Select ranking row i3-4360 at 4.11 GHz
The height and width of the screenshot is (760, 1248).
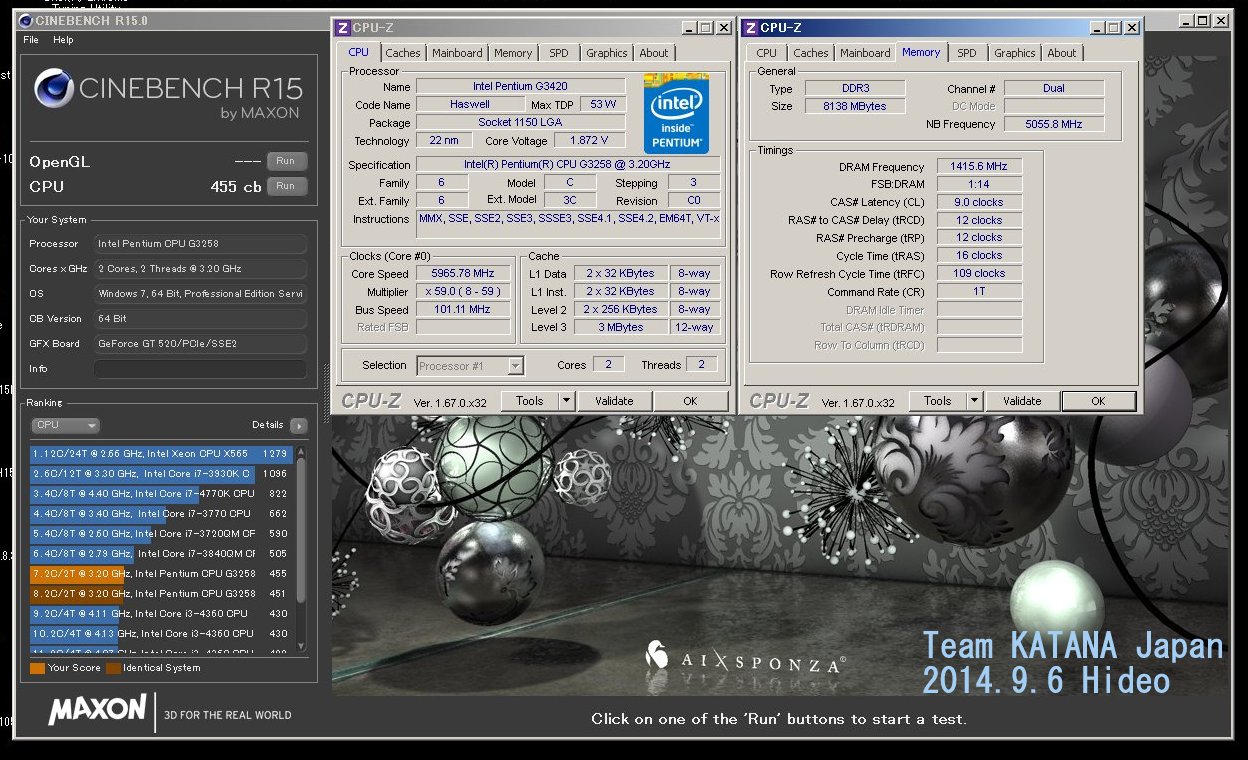click(161, 614)
